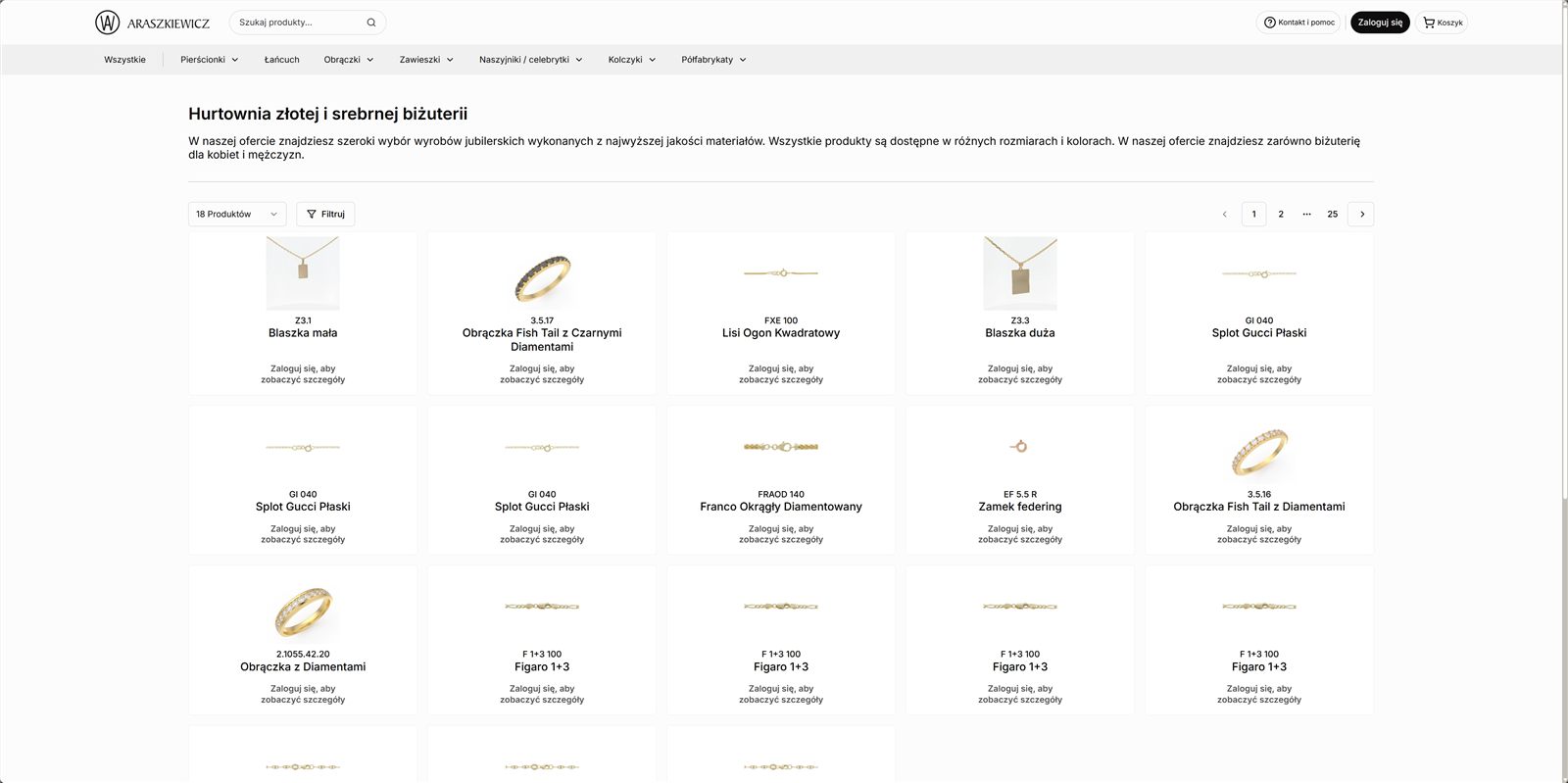Screen dimensions: 1568x783
Task: Click the Obrączka Fish Tail z Diamentami title
Action: tap(1259, 507)
